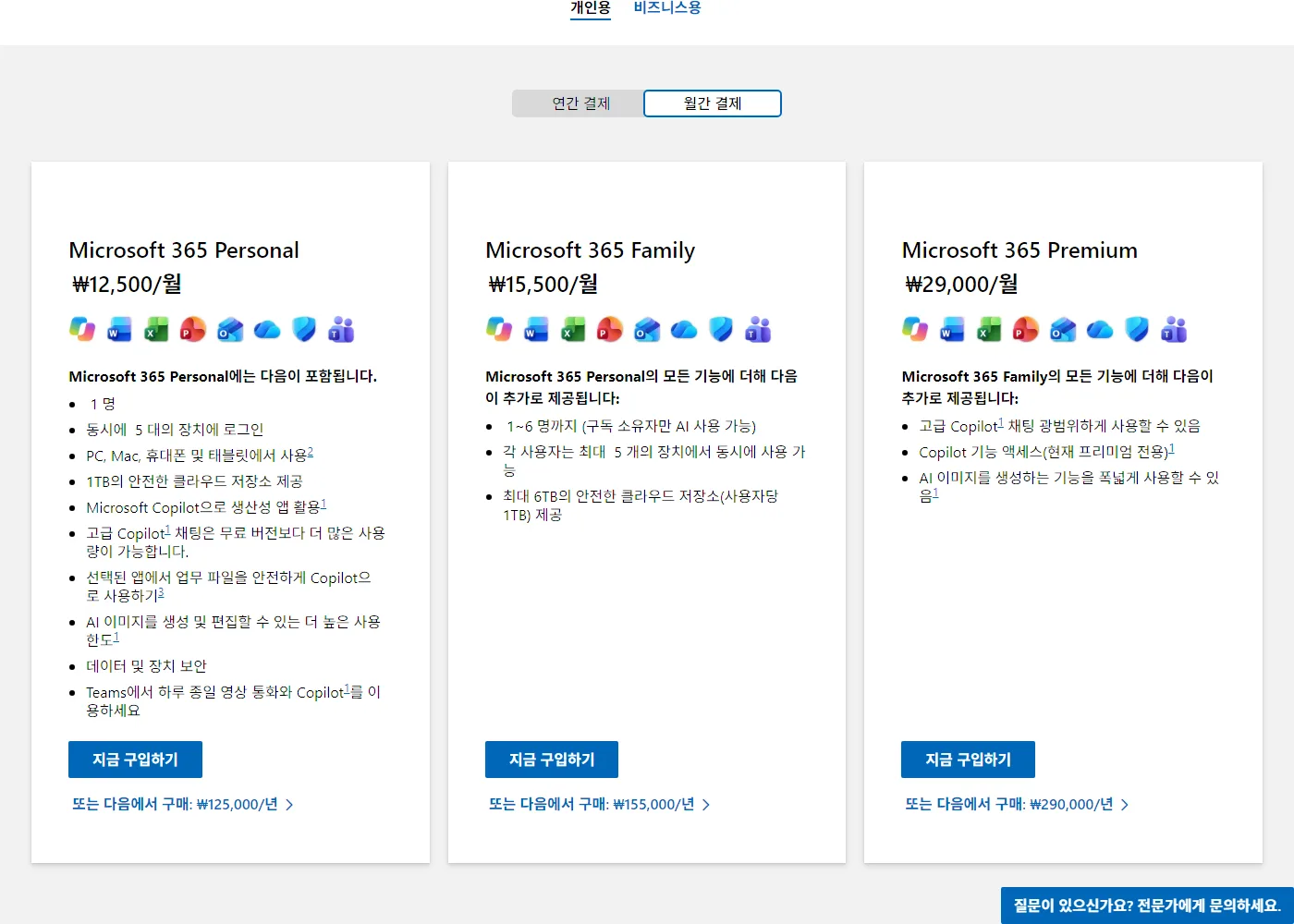This screenshot has width=1294, height=924.
Task: Select the 월간 결제 (monthly) billing option
Action: pyautogui.click(x=713, y=103)
